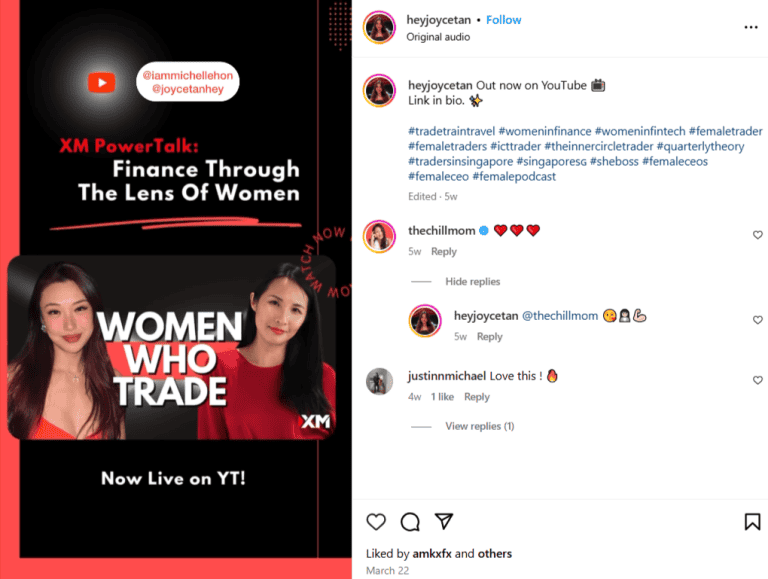The image size is (768, 579).
Task: Like justinnmichael's comment
Action: pos(758,380)
